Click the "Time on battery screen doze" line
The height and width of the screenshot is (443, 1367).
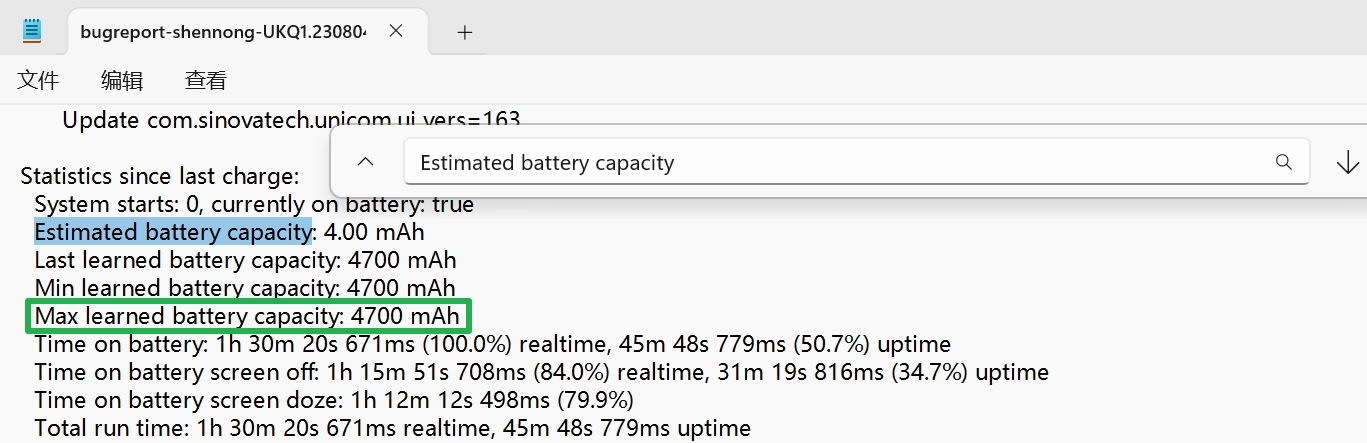334,401
